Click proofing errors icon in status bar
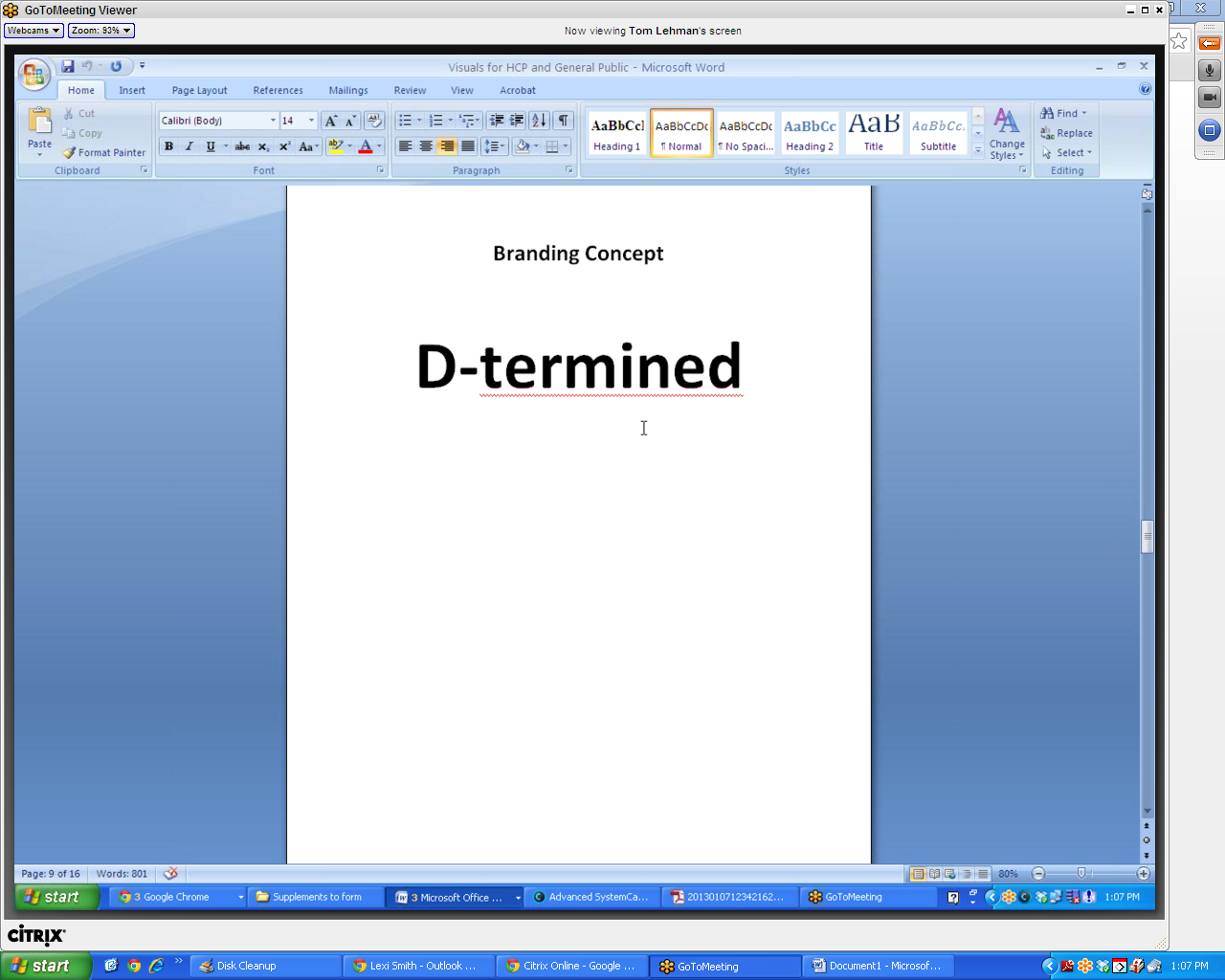This screenshot has width=1225, height=980. (170, 874)
